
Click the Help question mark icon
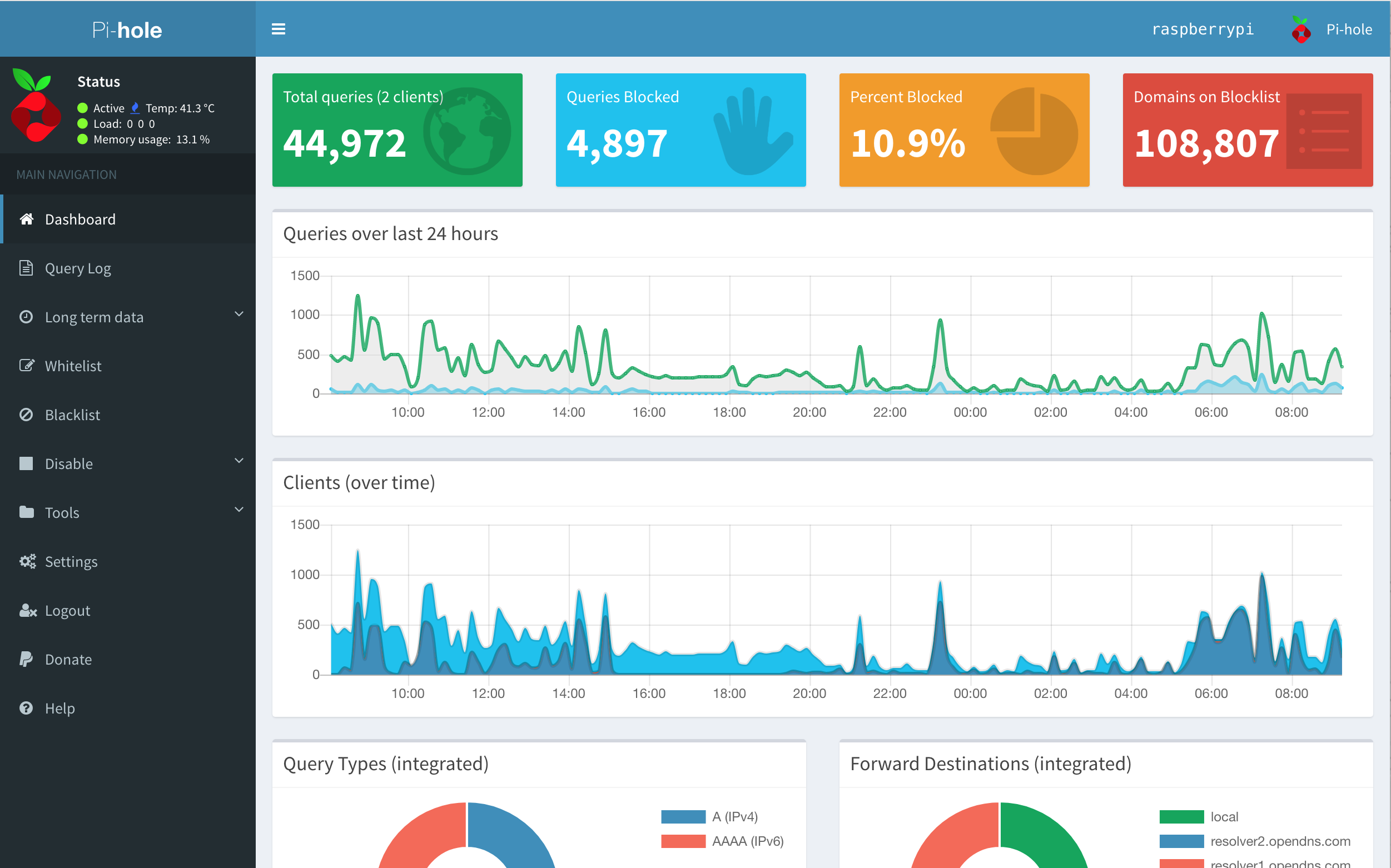[x=26, y=707]
